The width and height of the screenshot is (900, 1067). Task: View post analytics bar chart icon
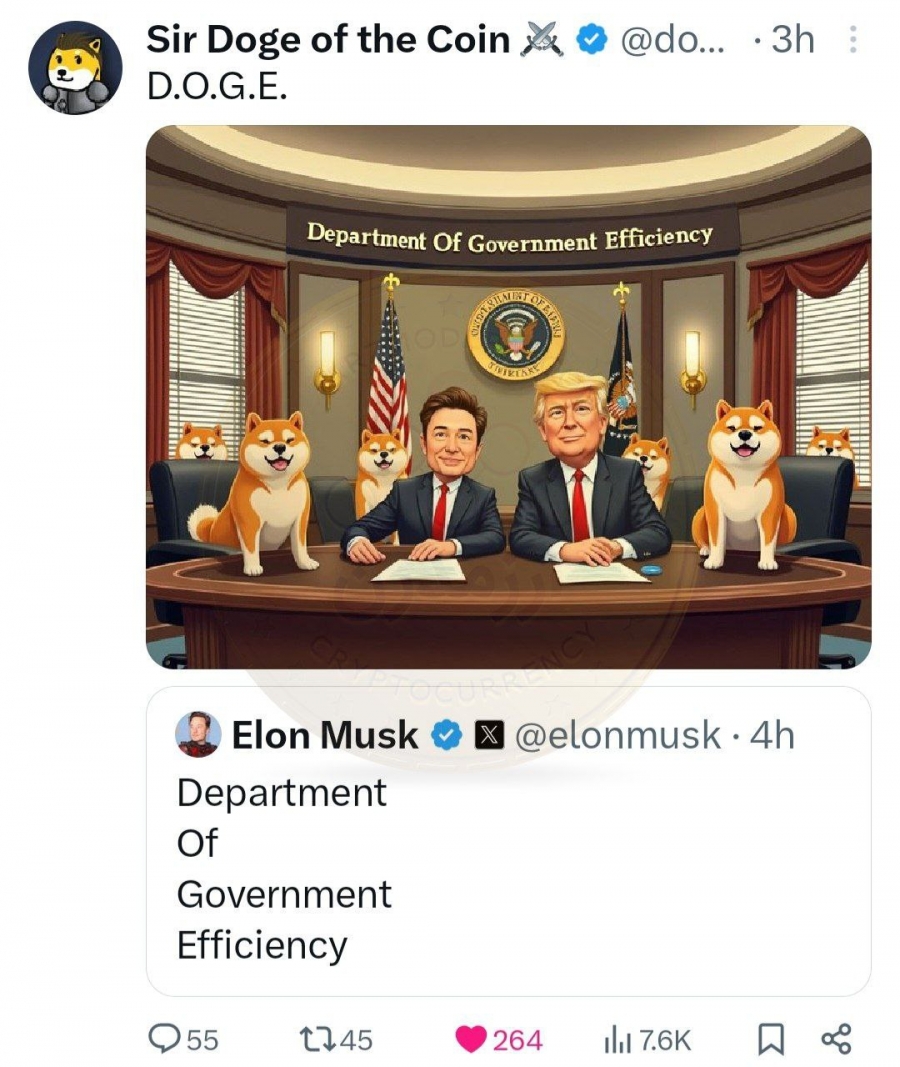click(x=618, y=1040)
